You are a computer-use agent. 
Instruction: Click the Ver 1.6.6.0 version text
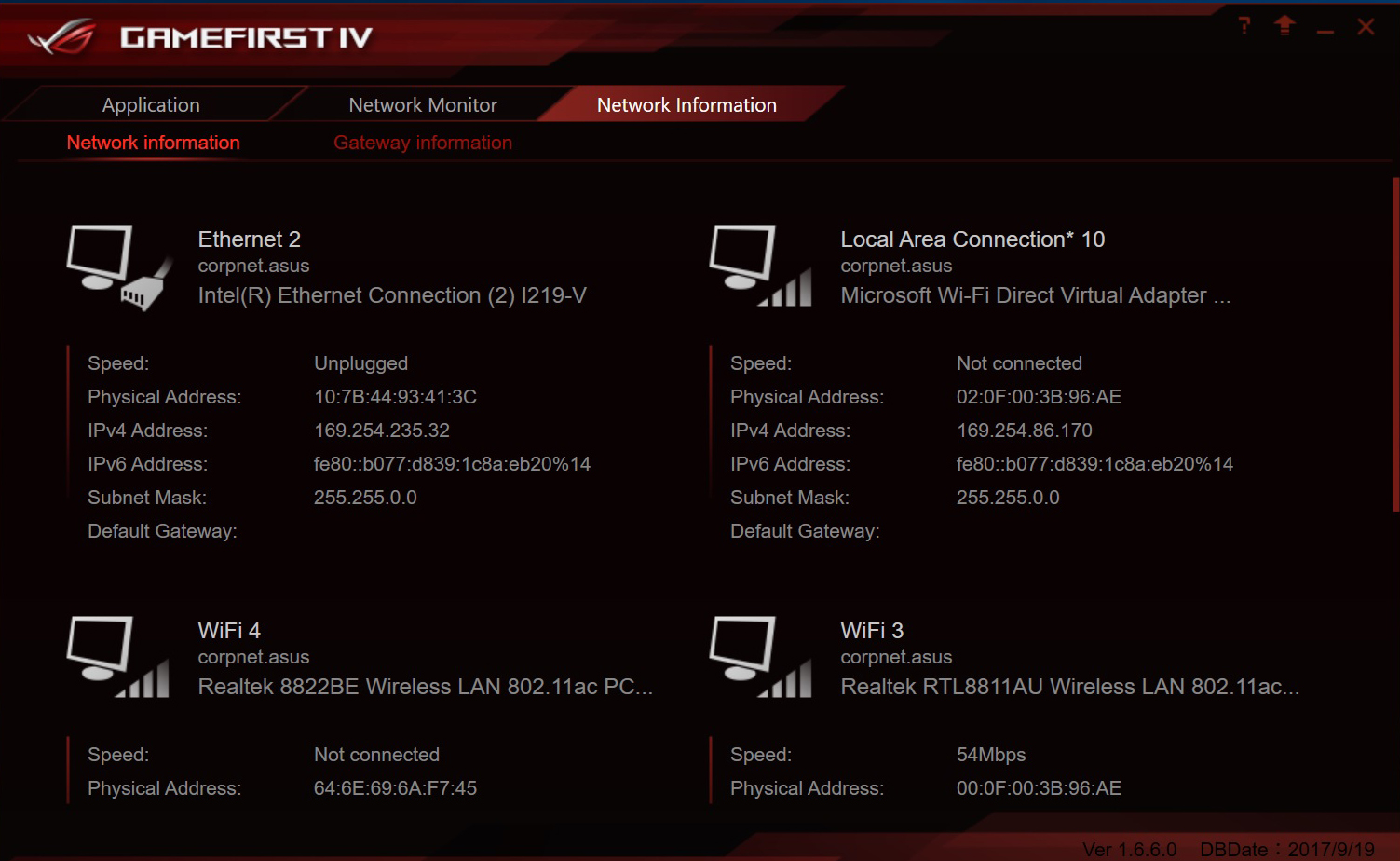point(1130,849)
